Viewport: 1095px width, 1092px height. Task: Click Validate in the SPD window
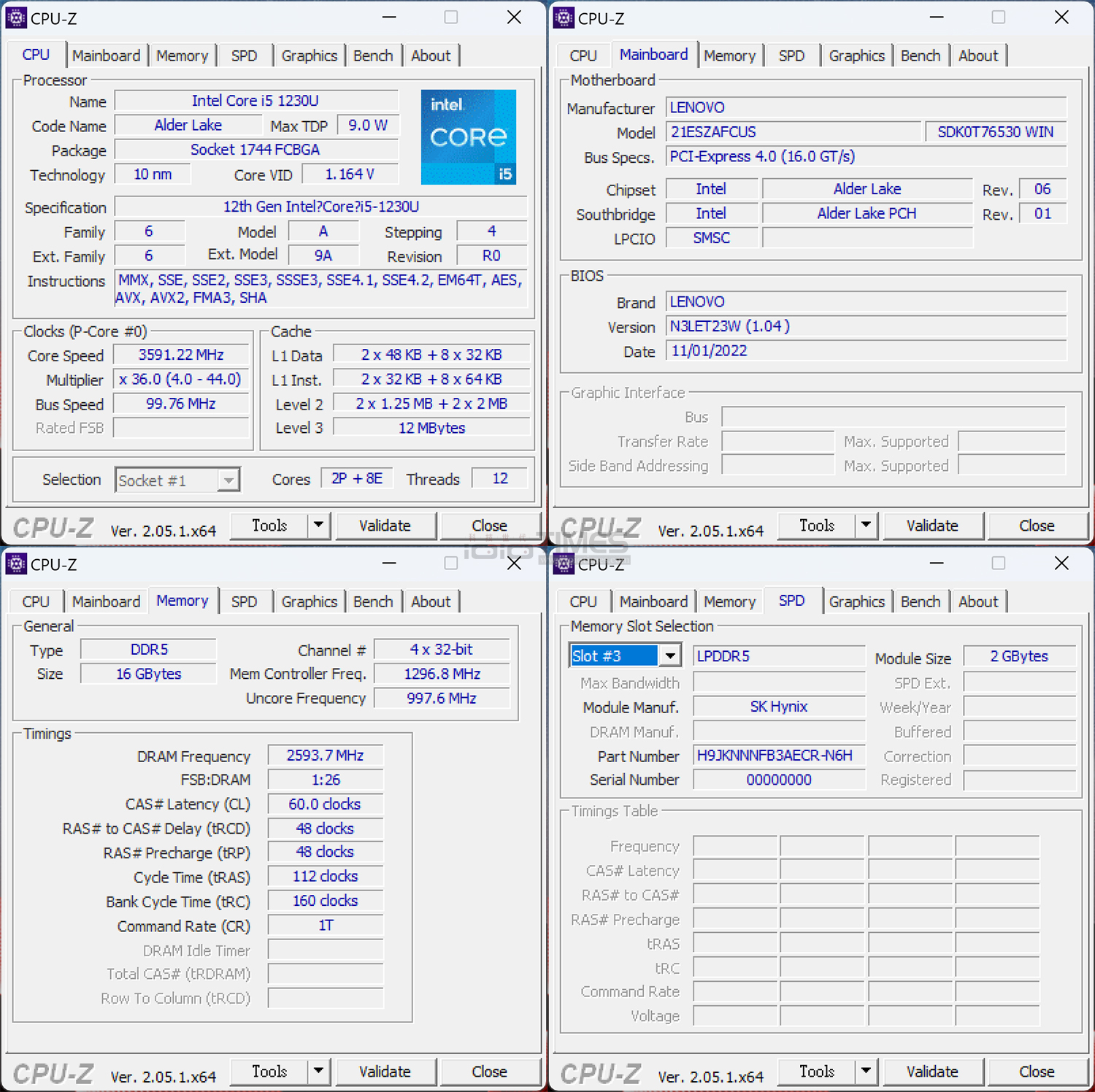[932, 1072]
